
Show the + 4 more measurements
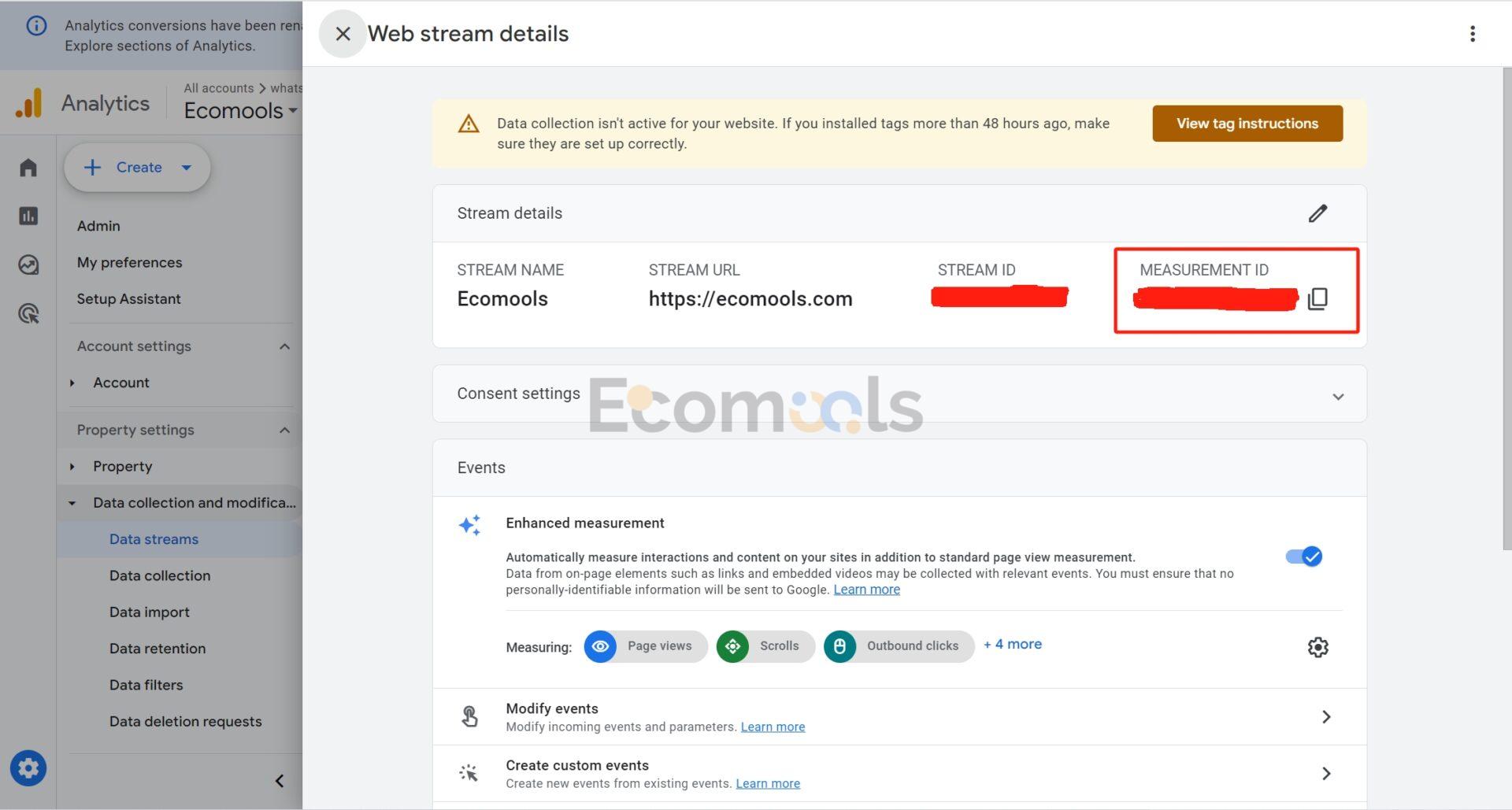[x=1012, y=644]
